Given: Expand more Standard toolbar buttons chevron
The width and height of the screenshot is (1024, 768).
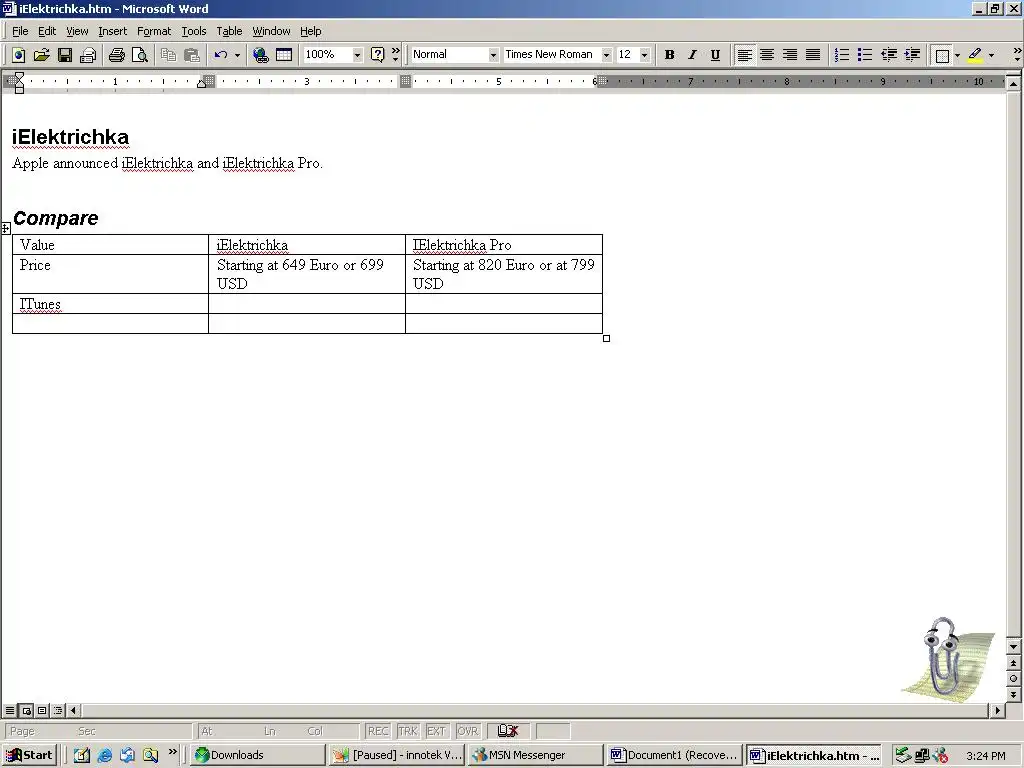Looking at the screenshot, I should 395,54.
